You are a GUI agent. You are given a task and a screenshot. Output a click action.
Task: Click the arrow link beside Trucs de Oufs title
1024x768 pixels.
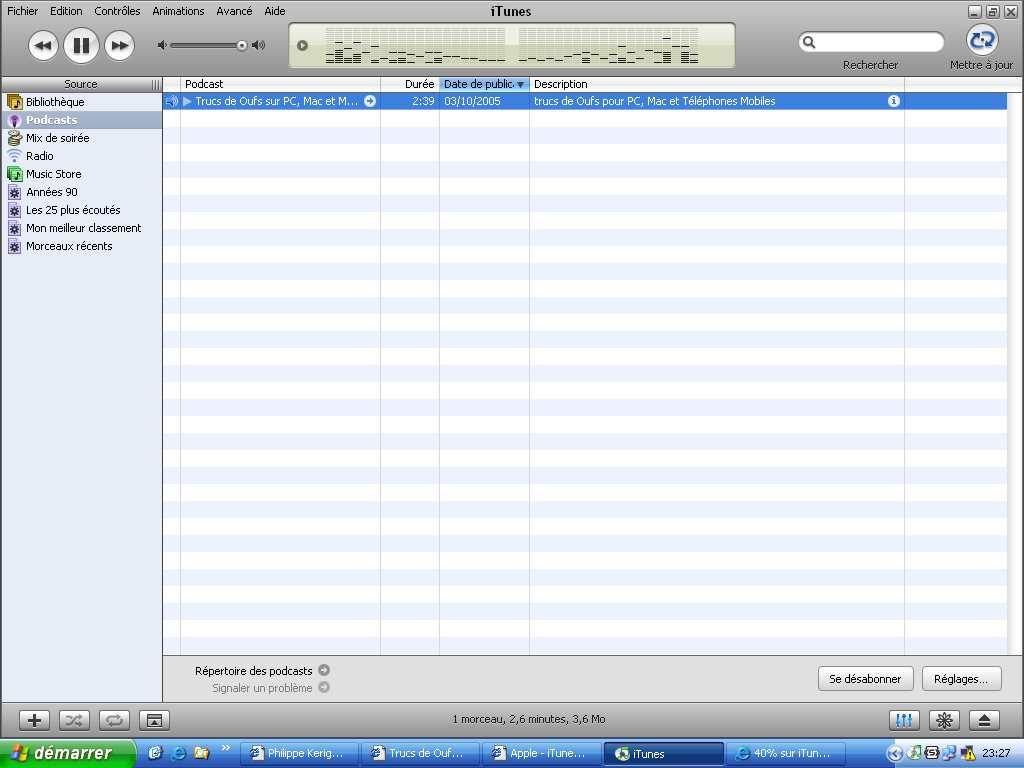click(370, 101)
